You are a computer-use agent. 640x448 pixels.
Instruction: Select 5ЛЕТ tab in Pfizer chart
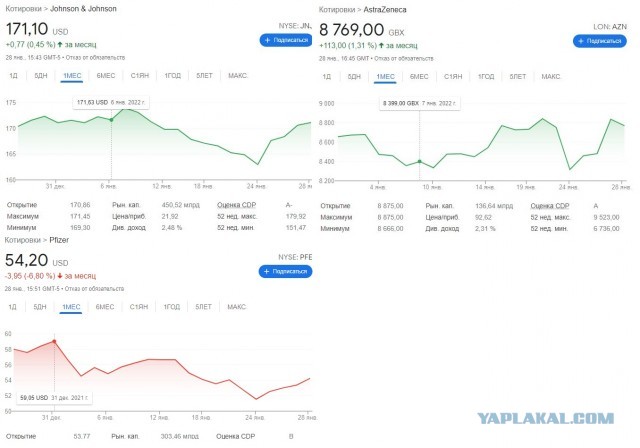pyautogui.click(x=204, y=307)
